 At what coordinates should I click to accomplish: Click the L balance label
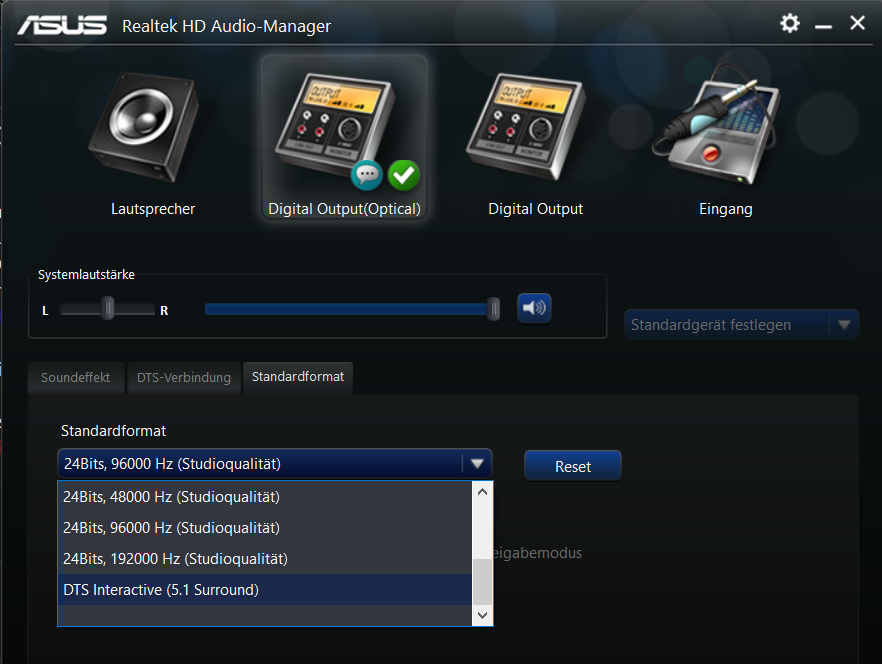tap(45, 311)
